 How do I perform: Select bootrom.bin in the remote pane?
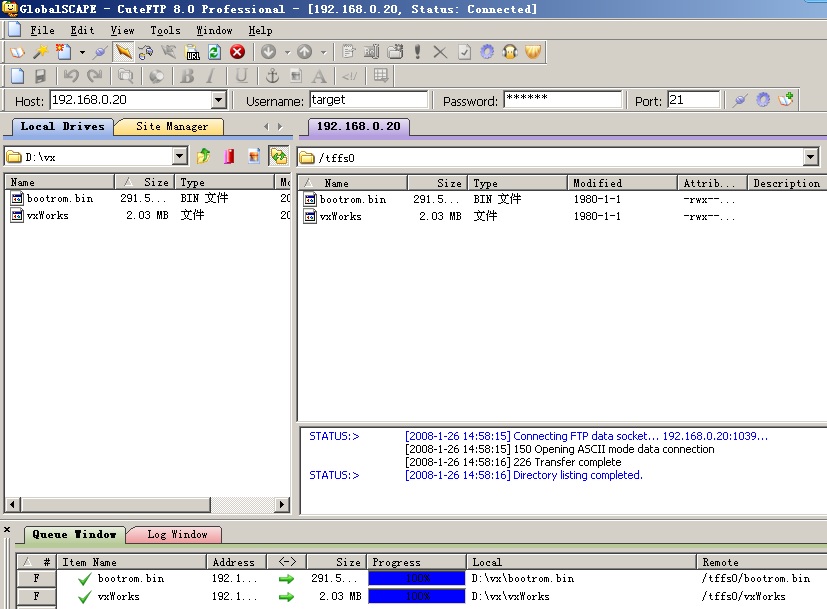353,199
